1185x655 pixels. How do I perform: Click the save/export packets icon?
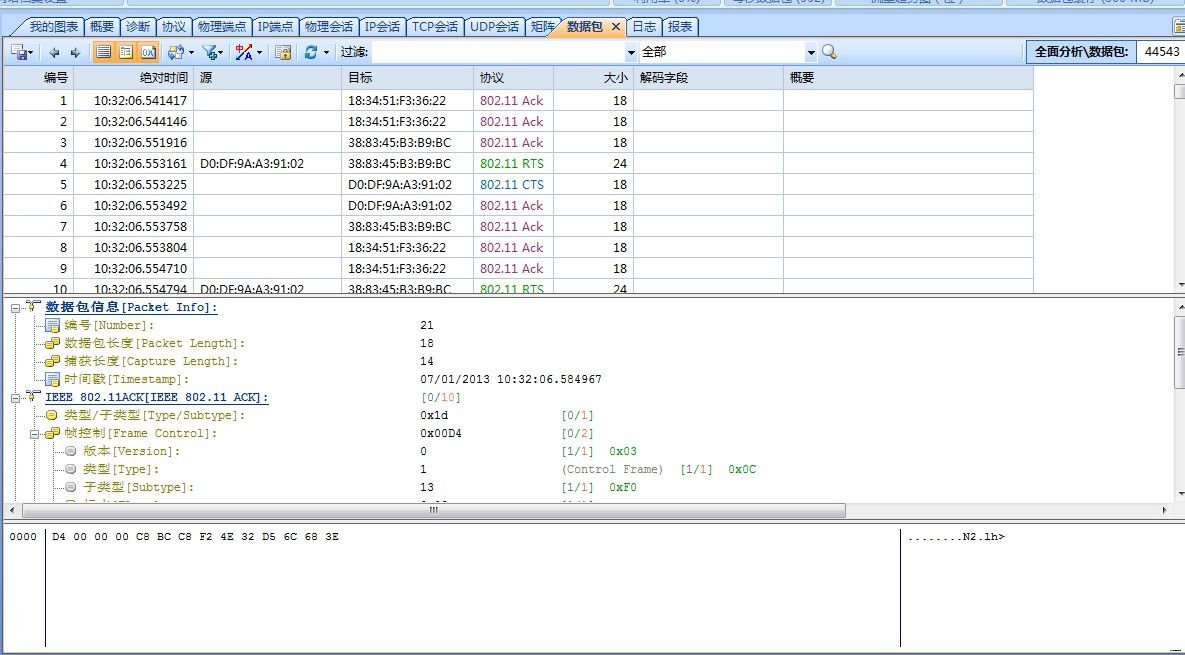(x=19, y=52)
